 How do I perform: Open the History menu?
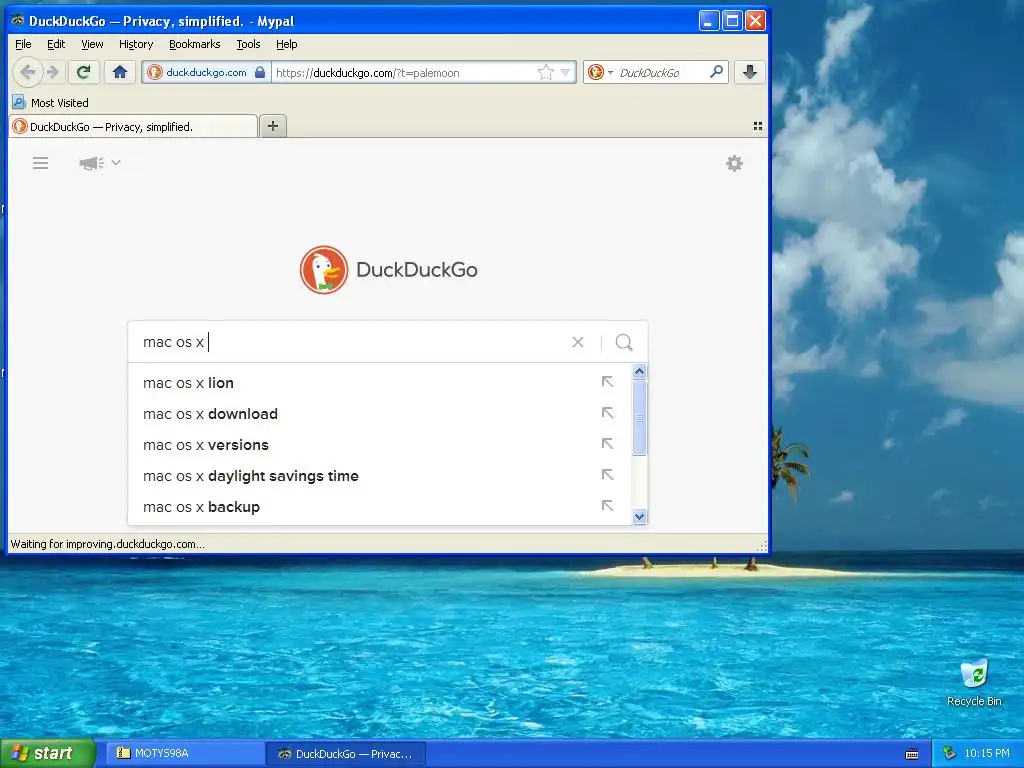coord(136,44)
